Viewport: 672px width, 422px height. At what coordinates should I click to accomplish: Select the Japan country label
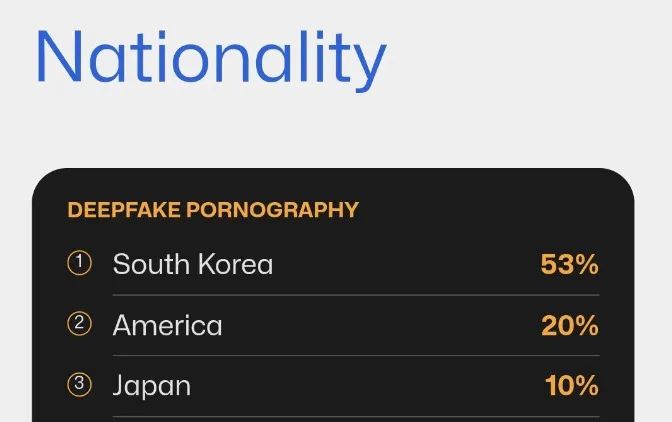click(x=151, y=386)
